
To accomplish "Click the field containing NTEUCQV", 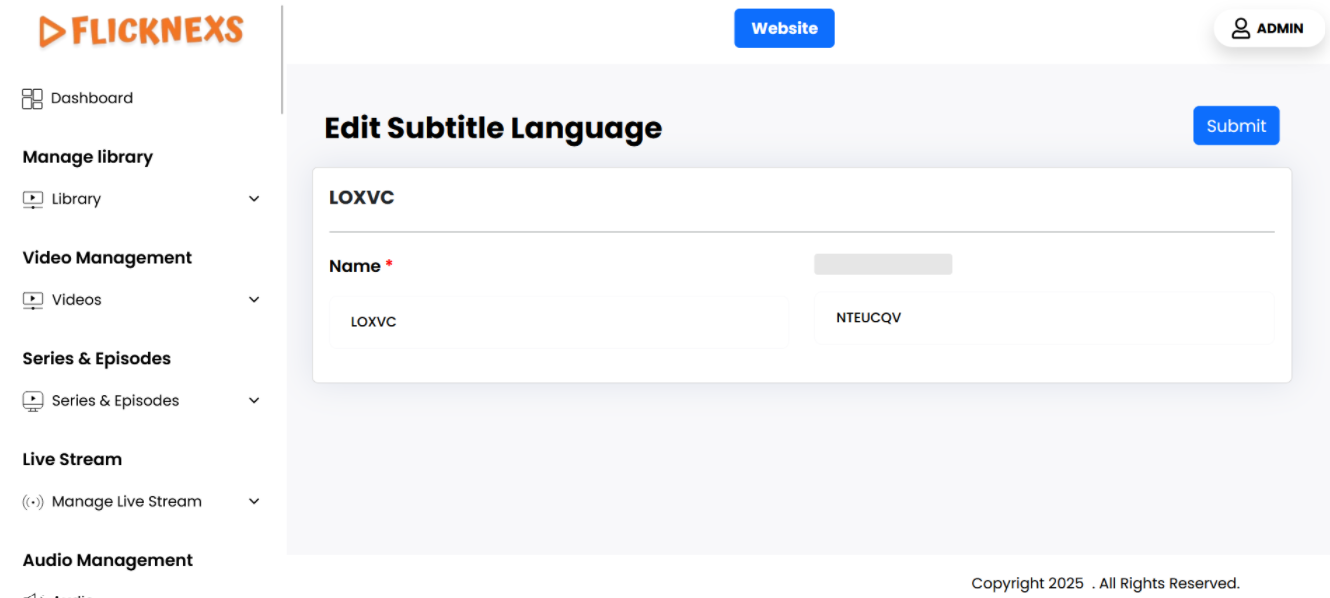I will coord(1044,318).
